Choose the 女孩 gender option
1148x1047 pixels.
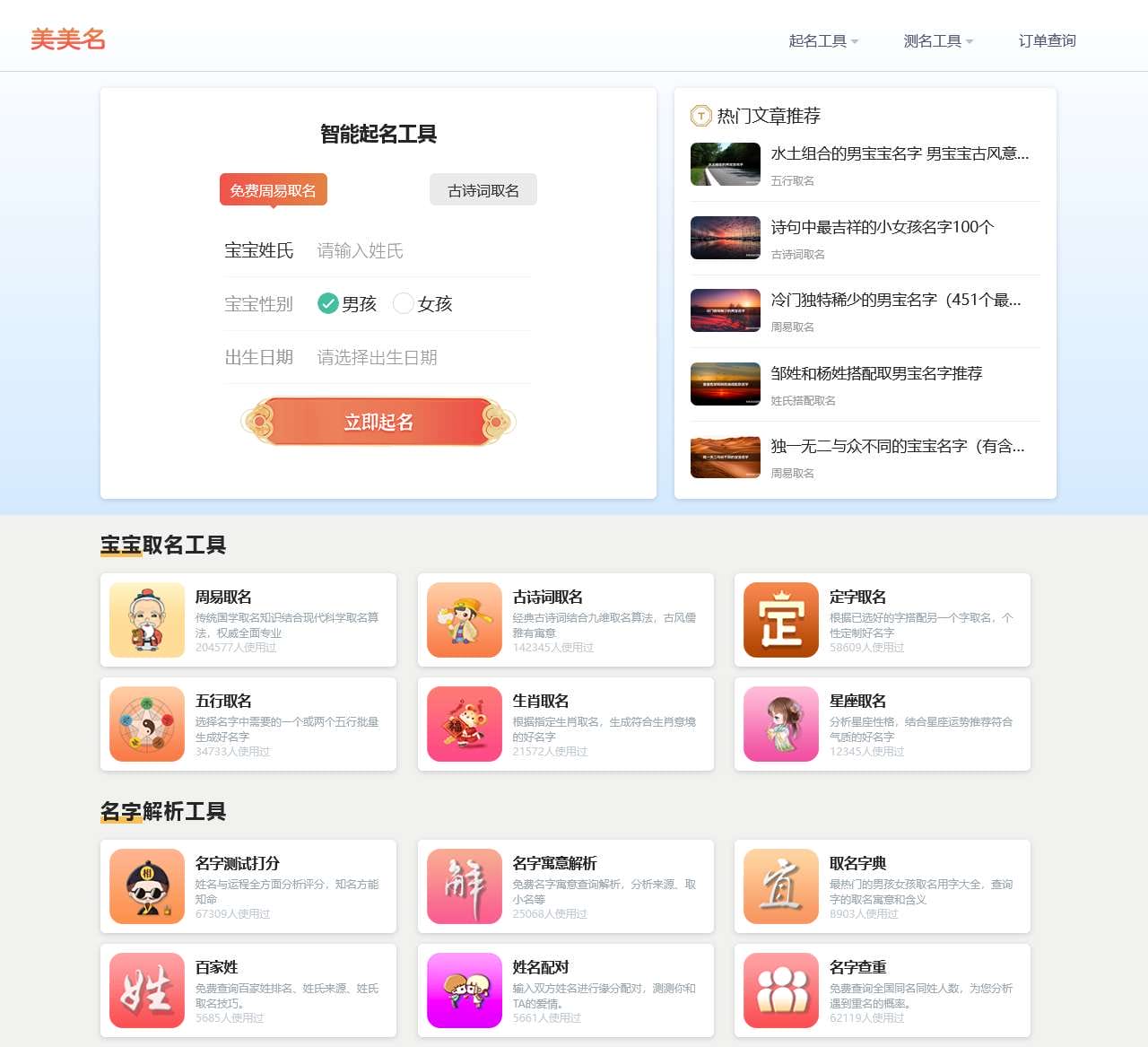pyautogui.click(x=404, y=303)
